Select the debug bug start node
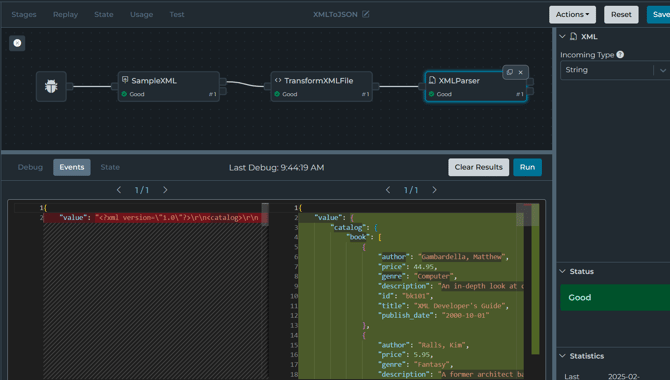 tap(51, 86)
